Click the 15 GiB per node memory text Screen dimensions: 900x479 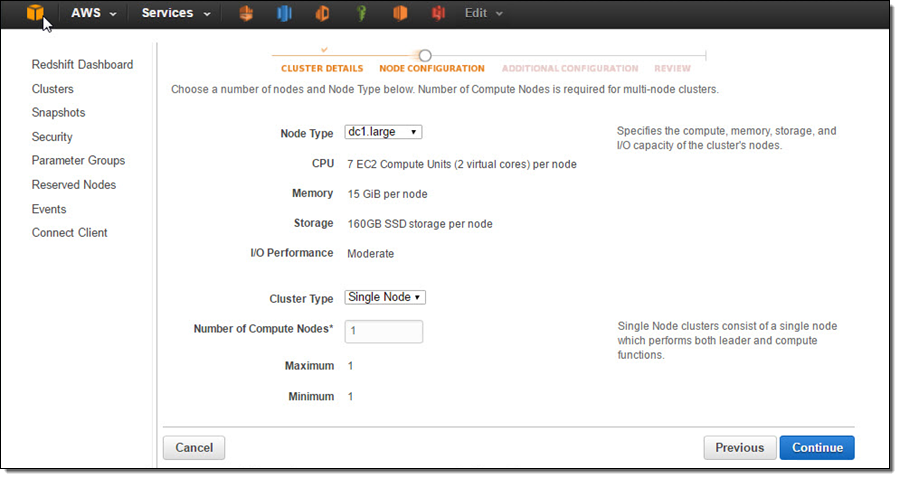click(387, 194)
